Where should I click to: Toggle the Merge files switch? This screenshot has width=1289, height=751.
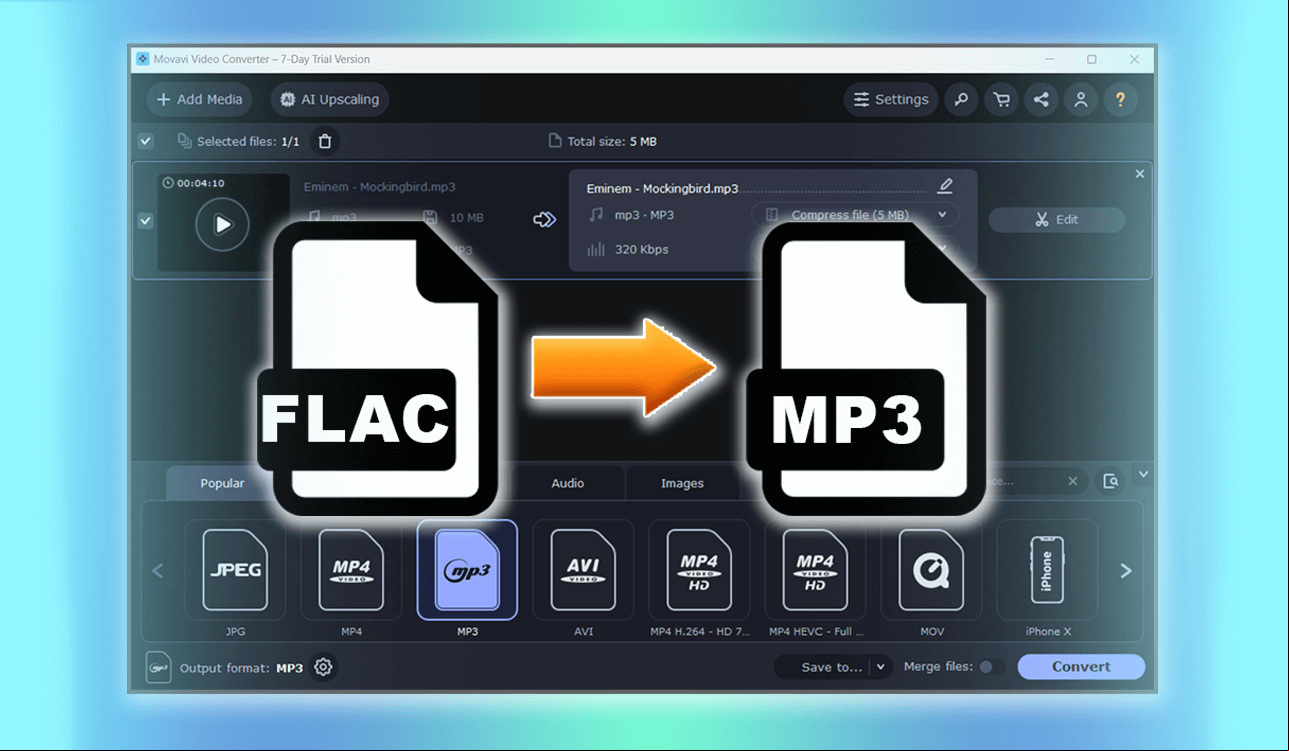[991, 667]
